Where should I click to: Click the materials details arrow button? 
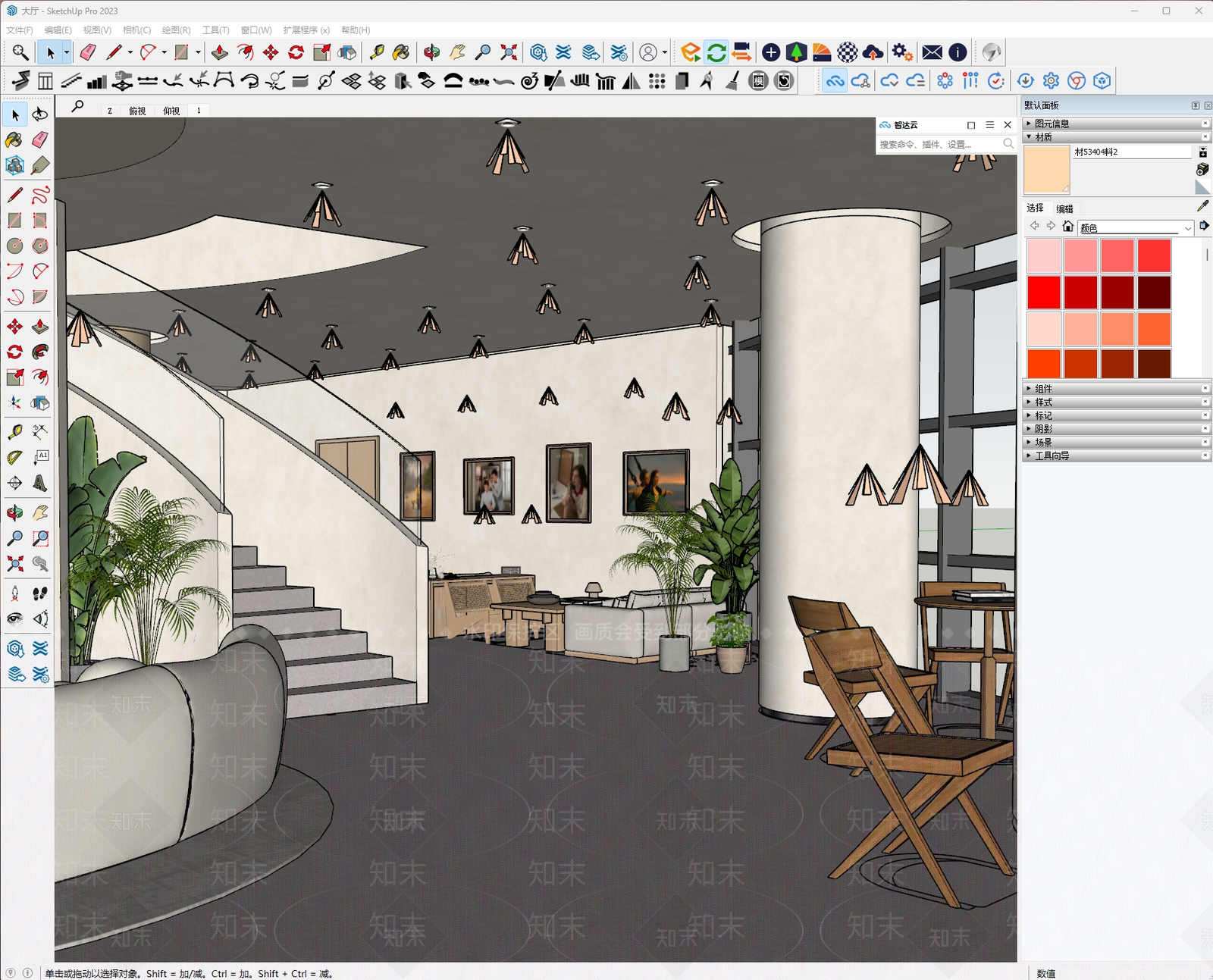point(1204,226)
